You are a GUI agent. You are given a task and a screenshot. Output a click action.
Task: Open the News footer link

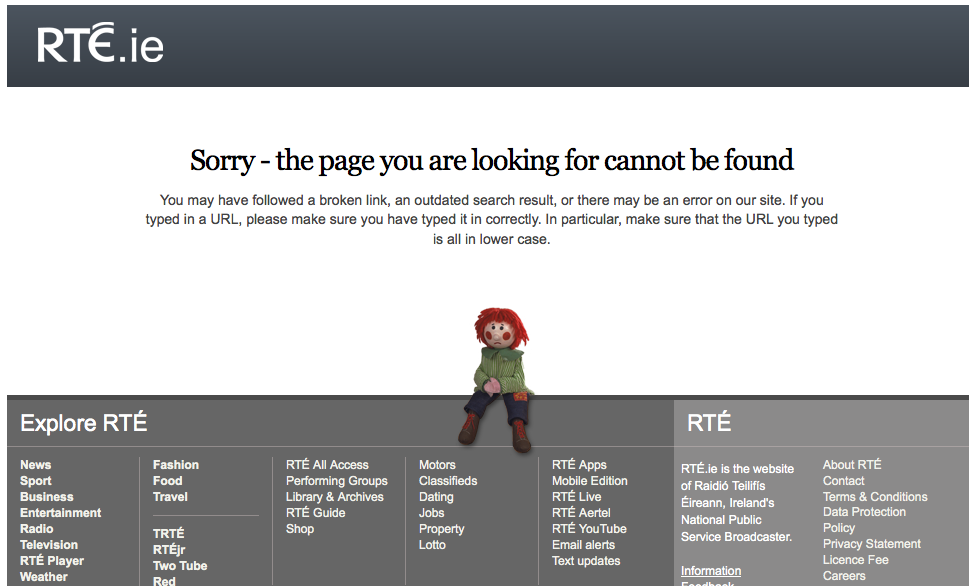coord(36,465)
